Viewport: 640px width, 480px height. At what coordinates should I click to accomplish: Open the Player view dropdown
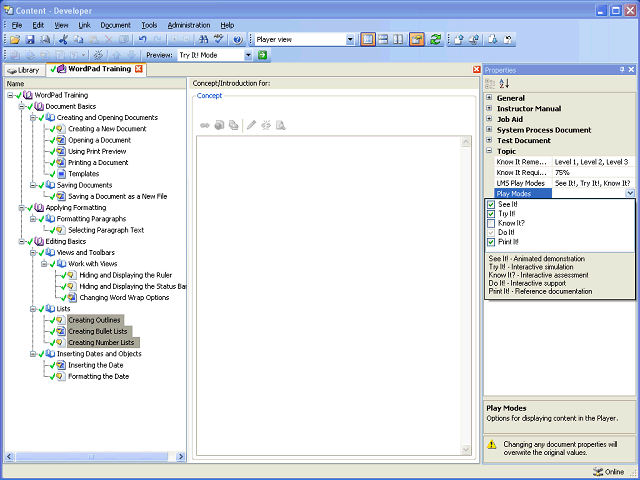point(350,40)
